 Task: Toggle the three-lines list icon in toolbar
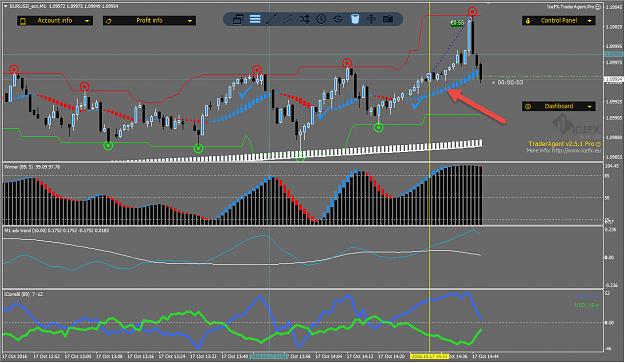tap(255, 19)
